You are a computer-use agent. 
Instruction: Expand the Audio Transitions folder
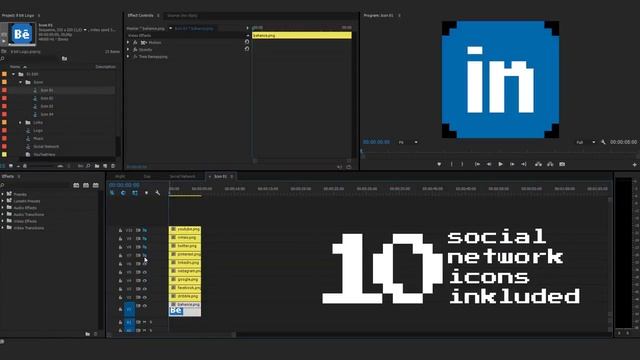click(2, 214)
